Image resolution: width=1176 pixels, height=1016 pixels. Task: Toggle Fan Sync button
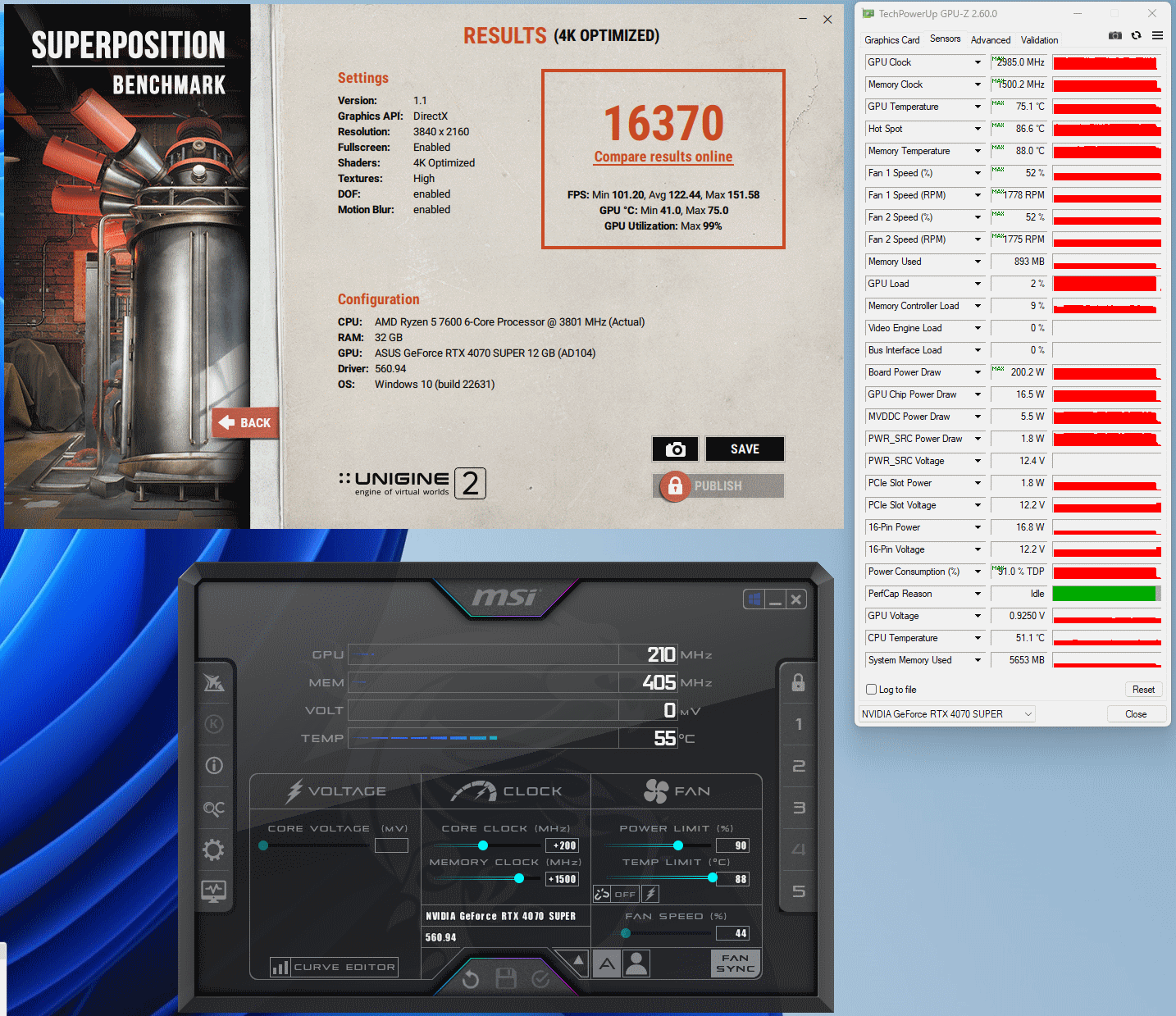pyautogui.click(x=736, y=964)
